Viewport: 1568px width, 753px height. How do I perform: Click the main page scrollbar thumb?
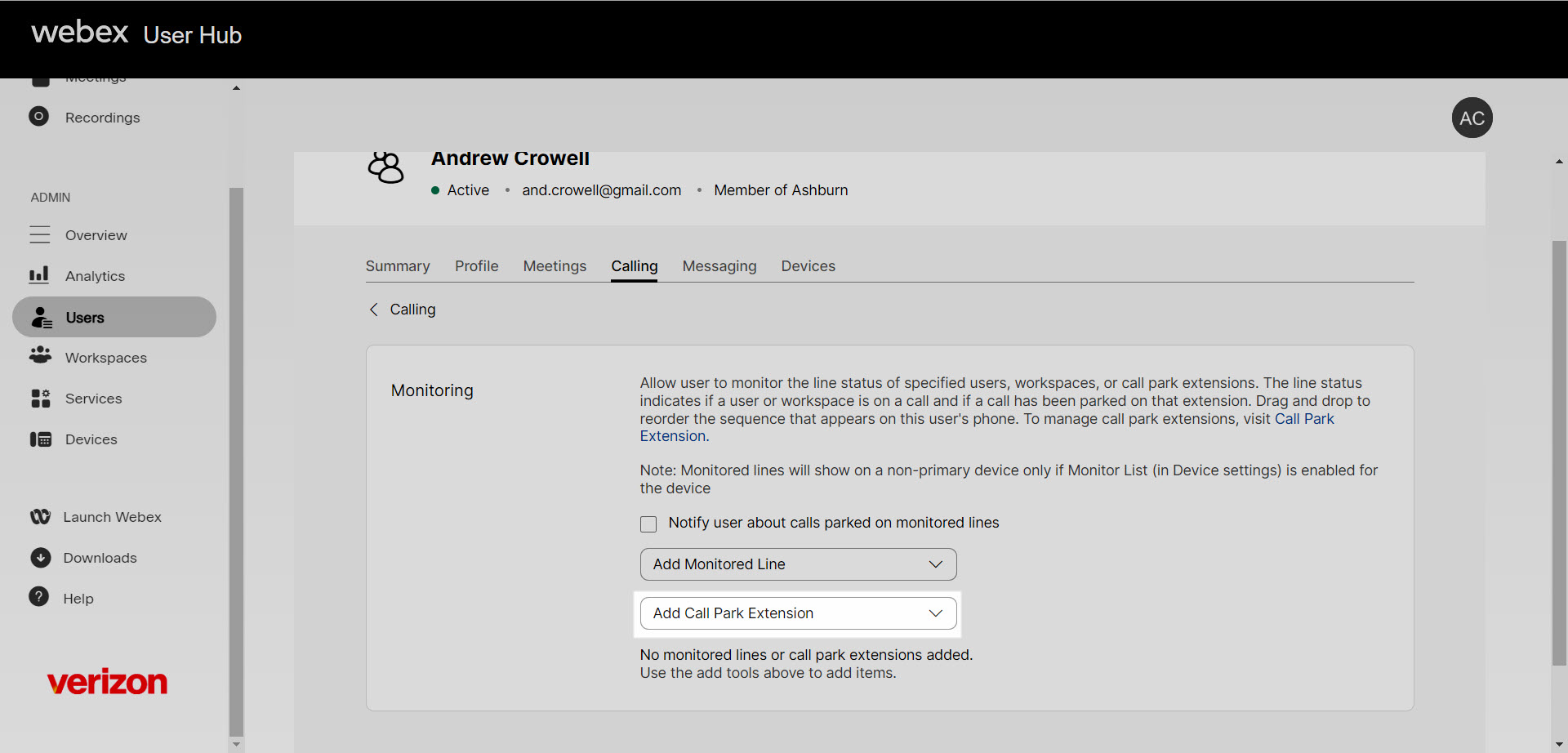pyautogui.click(x=1559, y=453)
